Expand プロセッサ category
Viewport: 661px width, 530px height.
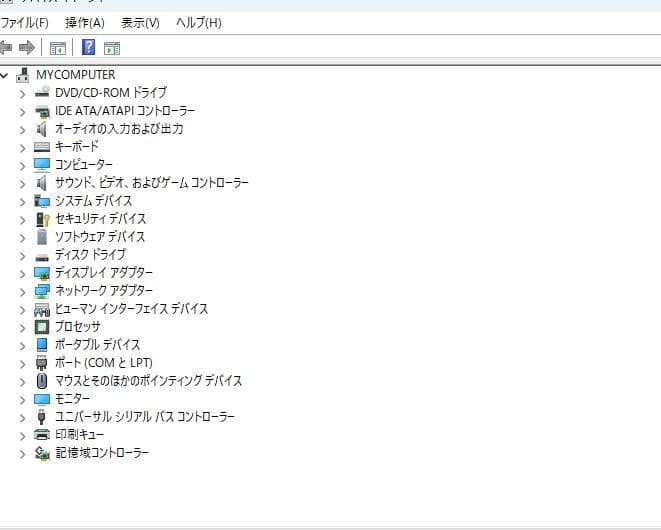[x=23, y=328]
